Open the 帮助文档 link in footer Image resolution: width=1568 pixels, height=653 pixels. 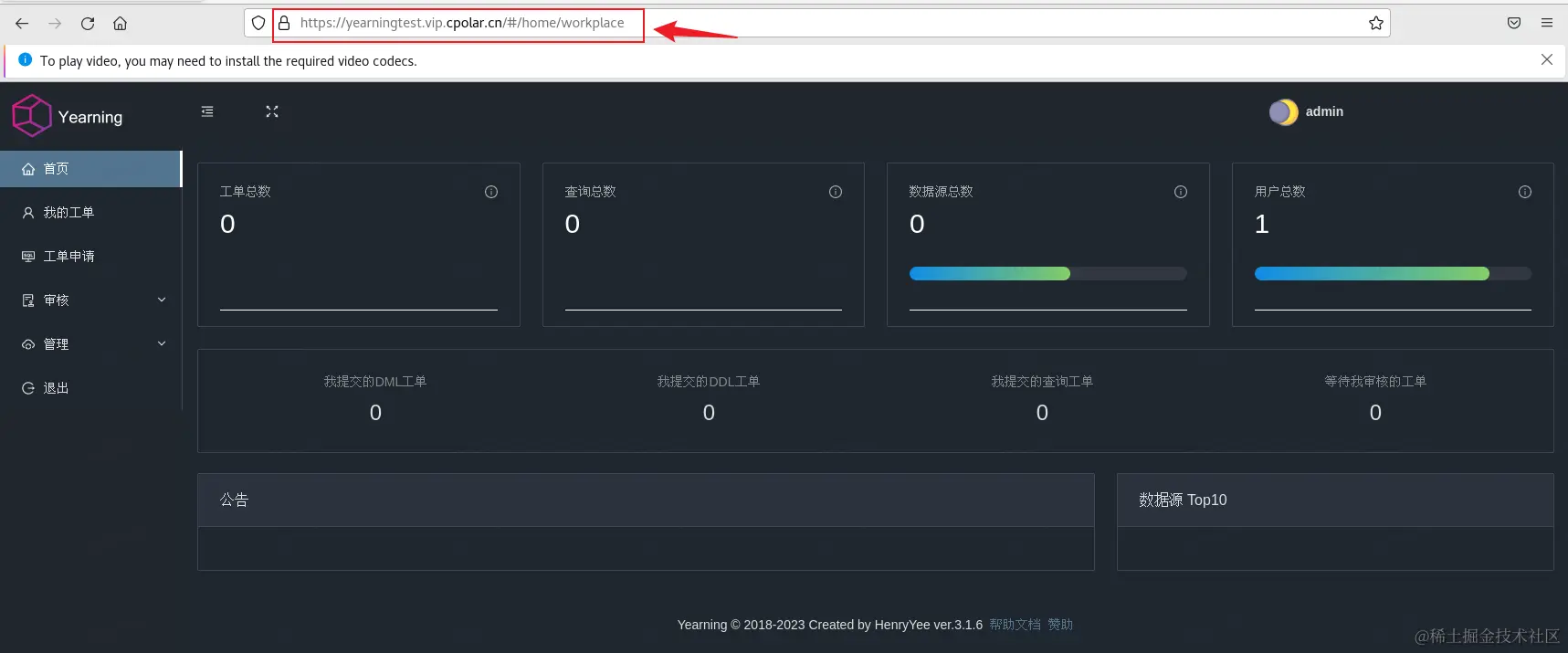1015,625
